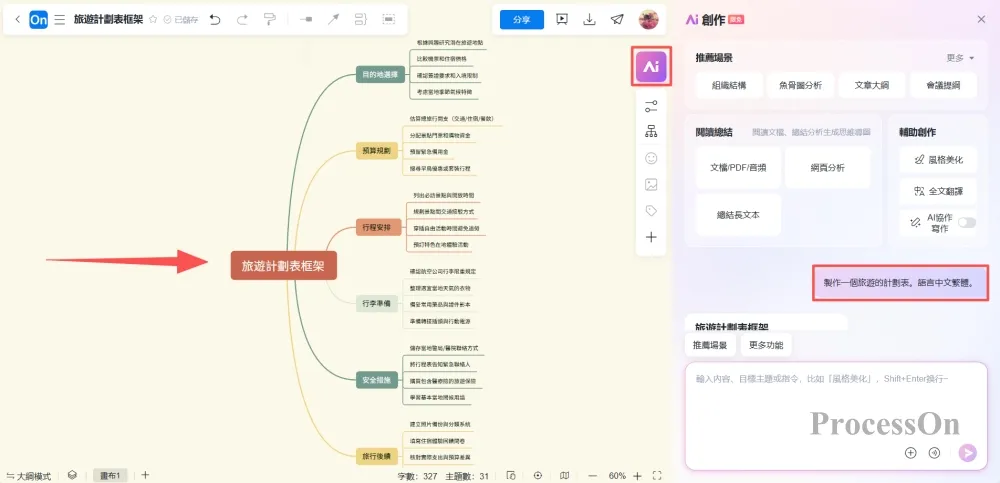Viewport: 1000px width, 483px height.
Task: Open the structure layout icon in sidebar
Action: [x=651, y=132]
